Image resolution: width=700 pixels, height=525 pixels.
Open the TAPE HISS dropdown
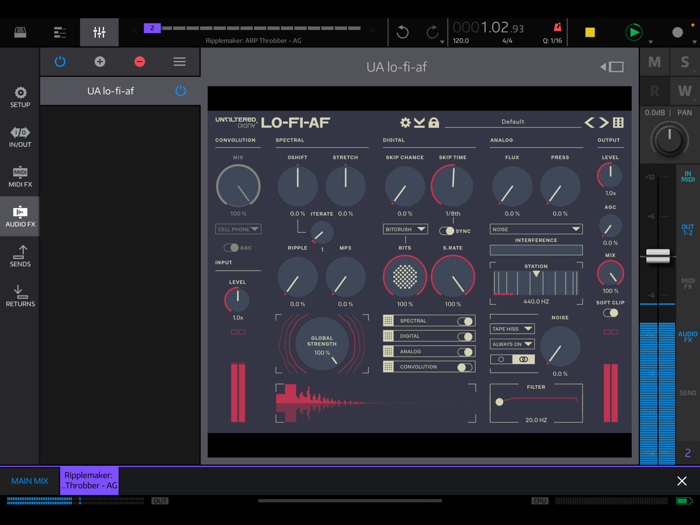(x=512, y=329)
